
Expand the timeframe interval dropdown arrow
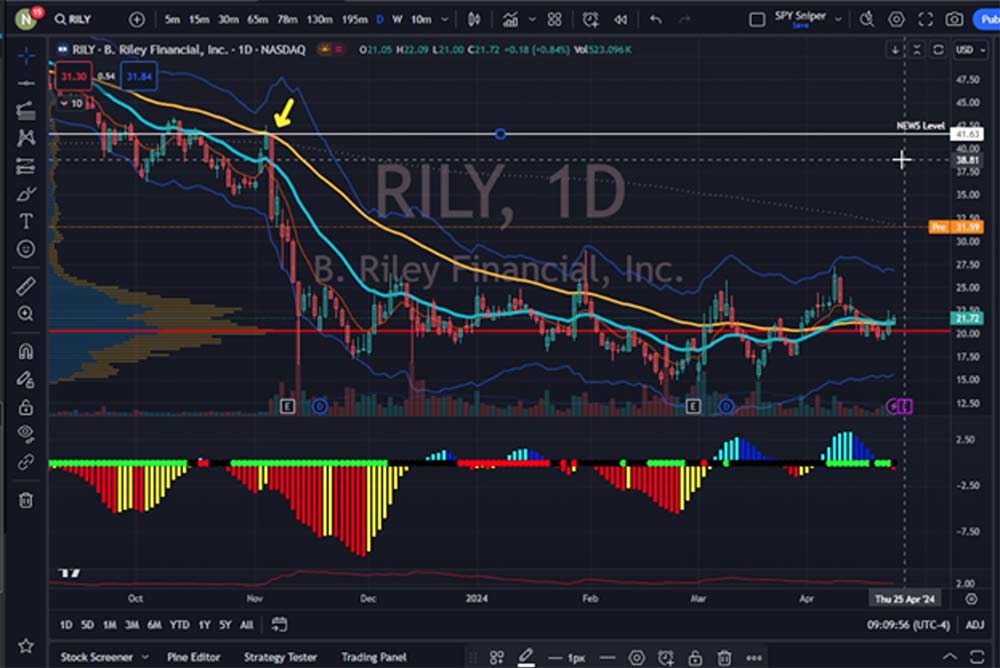[444, 19]
